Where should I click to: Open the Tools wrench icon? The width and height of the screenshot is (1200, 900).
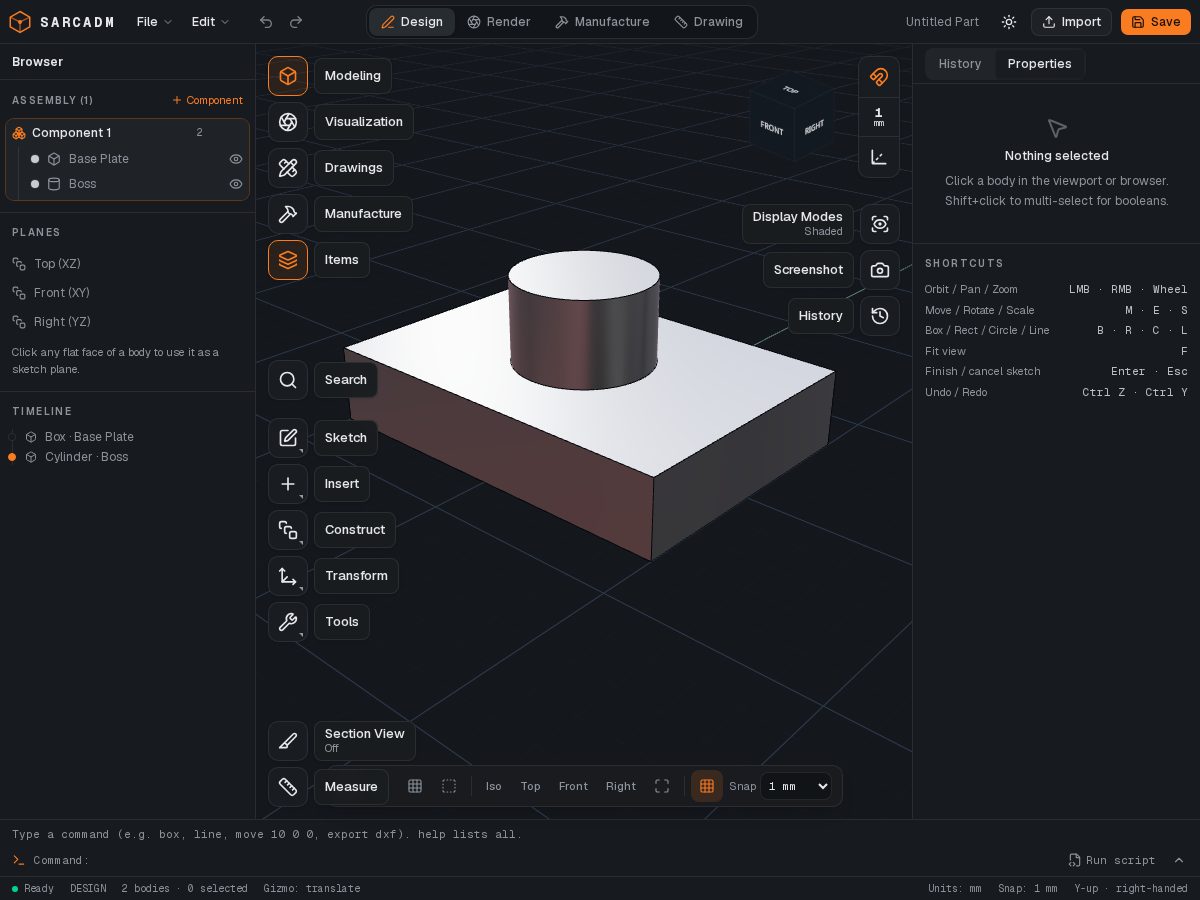(288, 622)
